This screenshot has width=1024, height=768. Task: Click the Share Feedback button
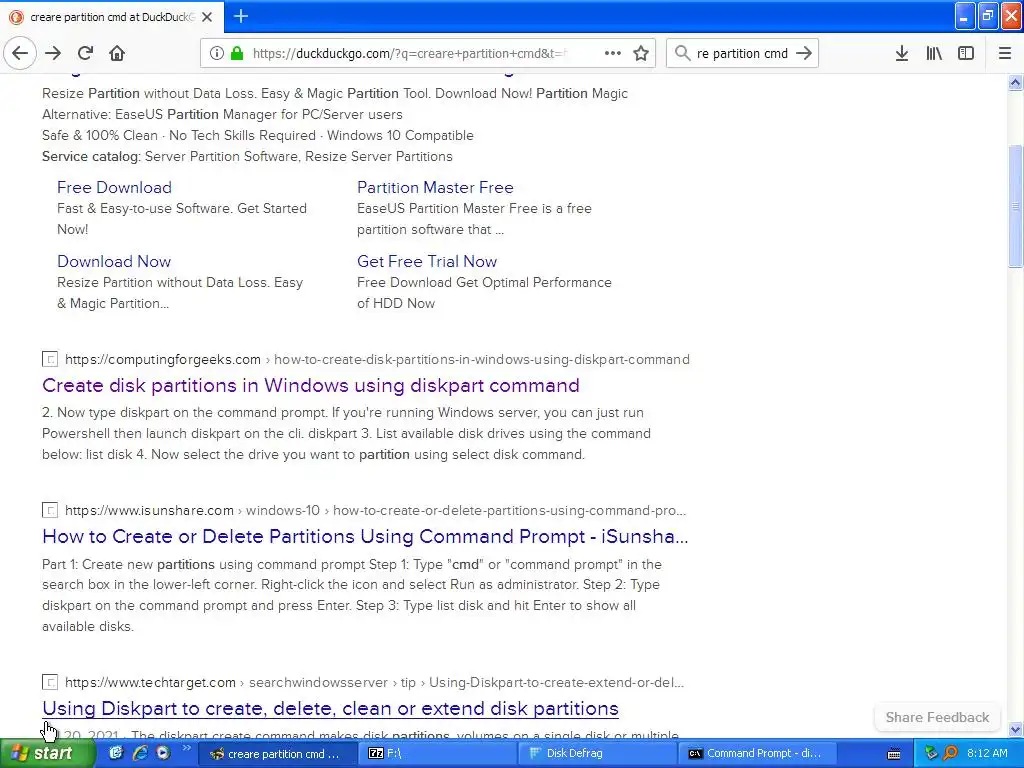[937, 717]
